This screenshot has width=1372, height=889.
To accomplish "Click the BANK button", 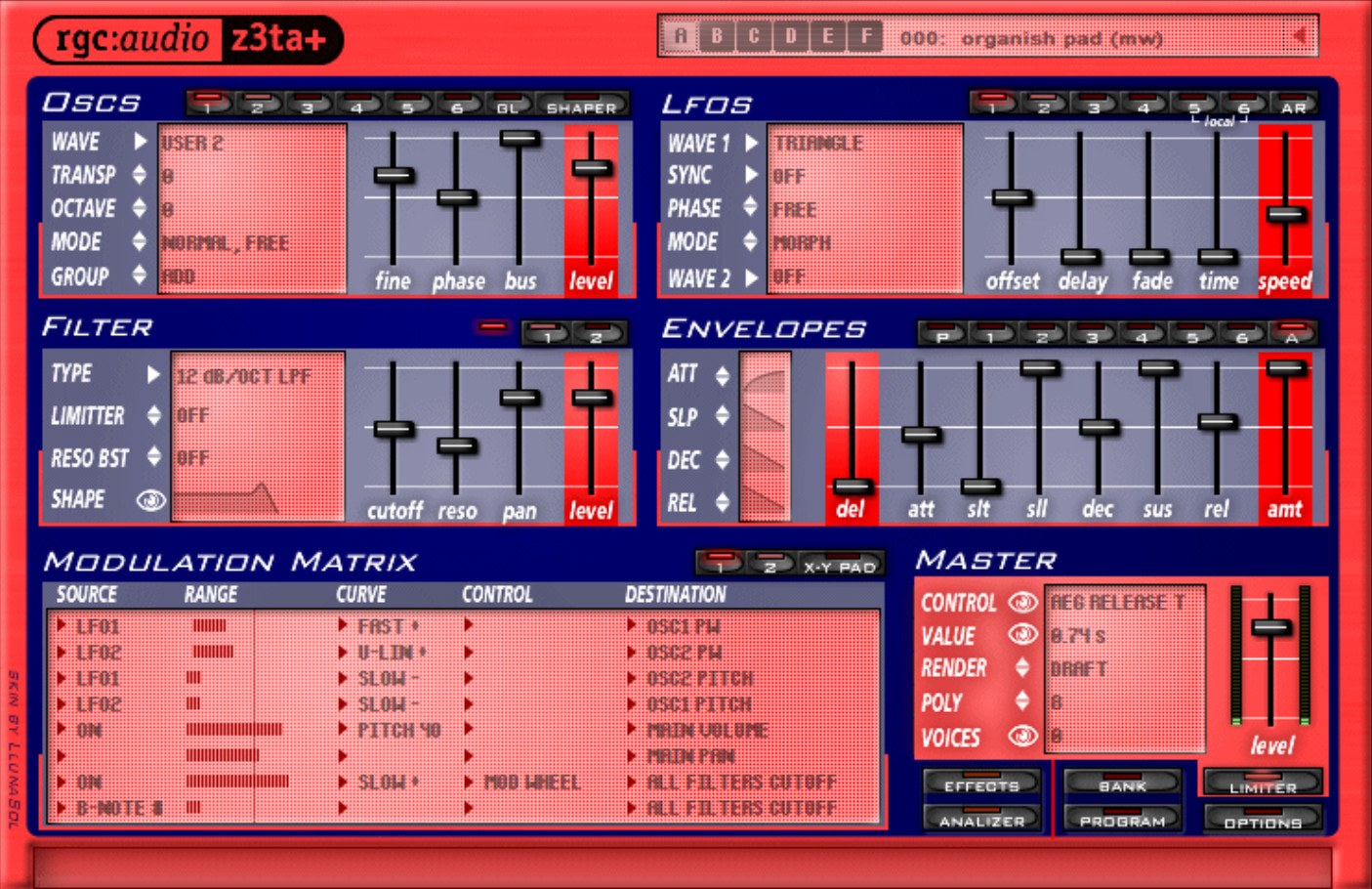I will click(1123, 783).
